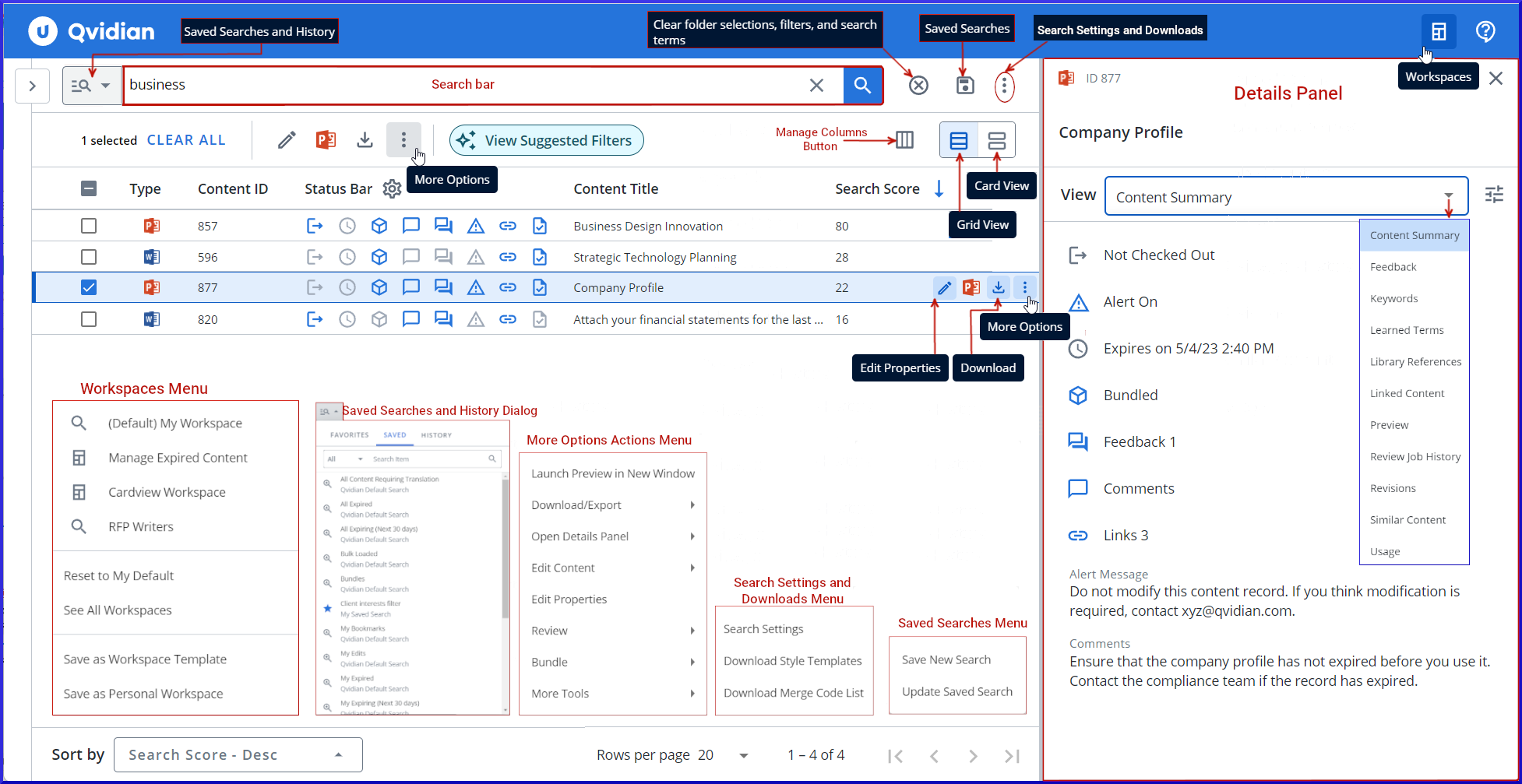The image size is (1522, 784).
Task: Clear folder selections and filters circle-X icon
Action: point(918,85)
